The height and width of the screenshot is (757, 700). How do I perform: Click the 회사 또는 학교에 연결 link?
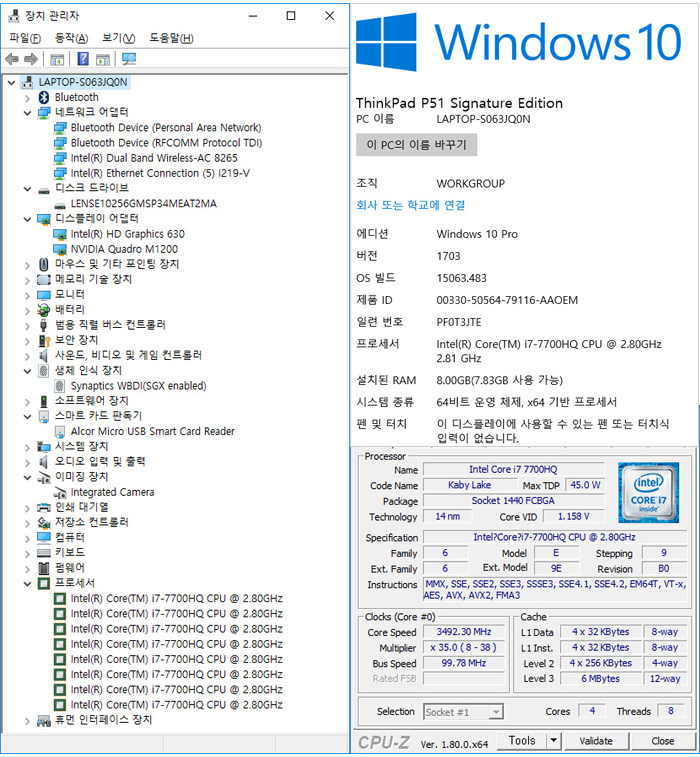[410, 205]
